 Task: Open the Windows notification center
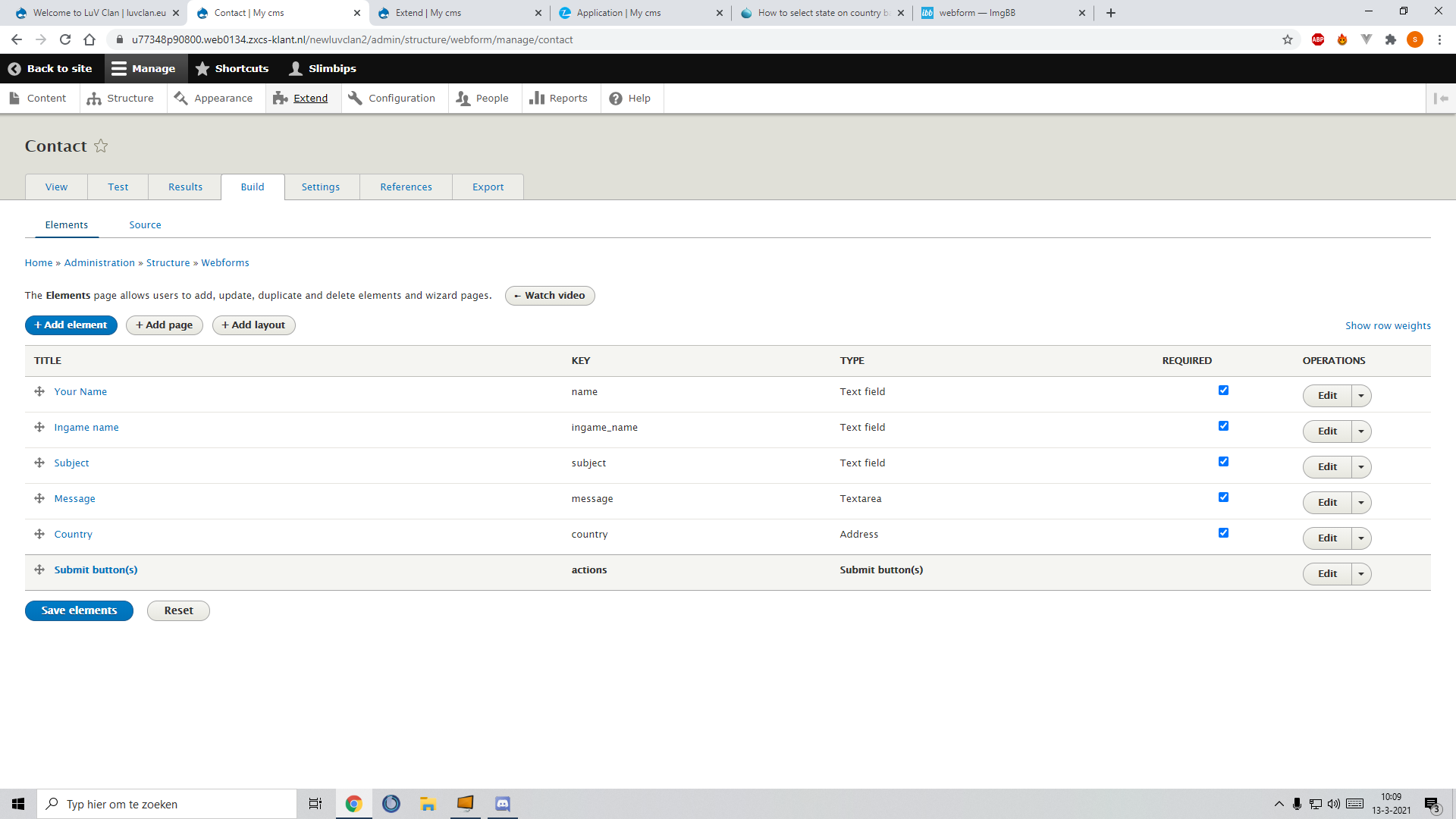pyautogui.click(x=1432, y=804)
